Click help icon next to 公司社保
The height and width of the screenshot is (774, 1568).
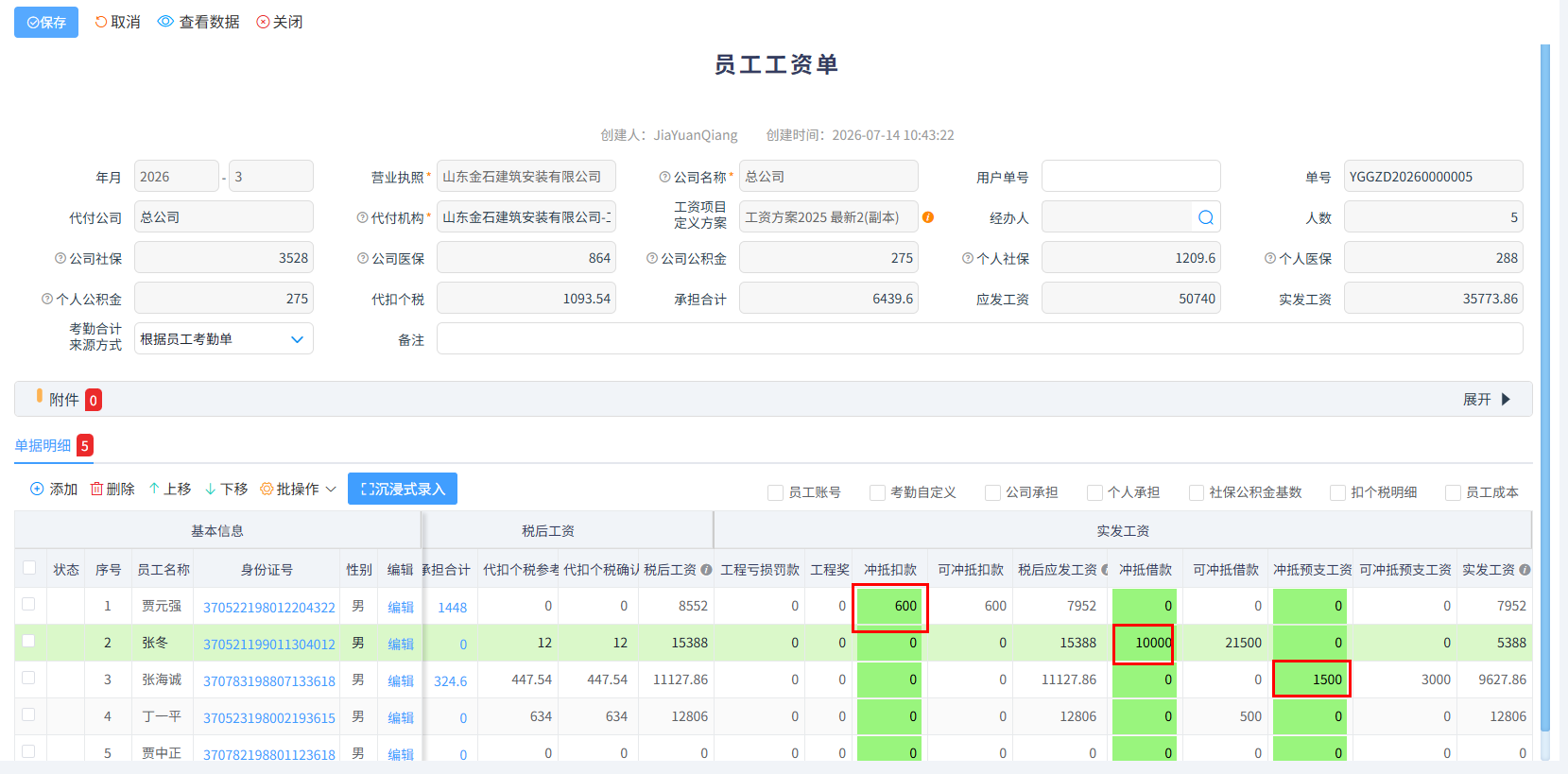point(60,258)
